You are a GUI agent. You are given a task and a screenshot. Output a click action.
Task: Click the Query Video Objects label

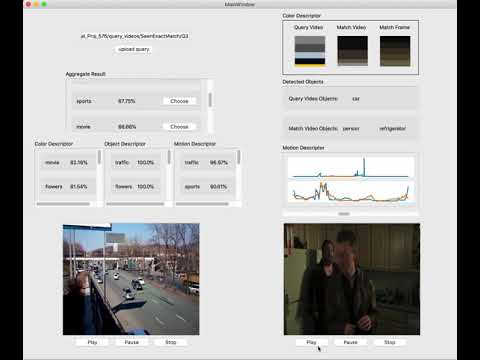[313, 99]
